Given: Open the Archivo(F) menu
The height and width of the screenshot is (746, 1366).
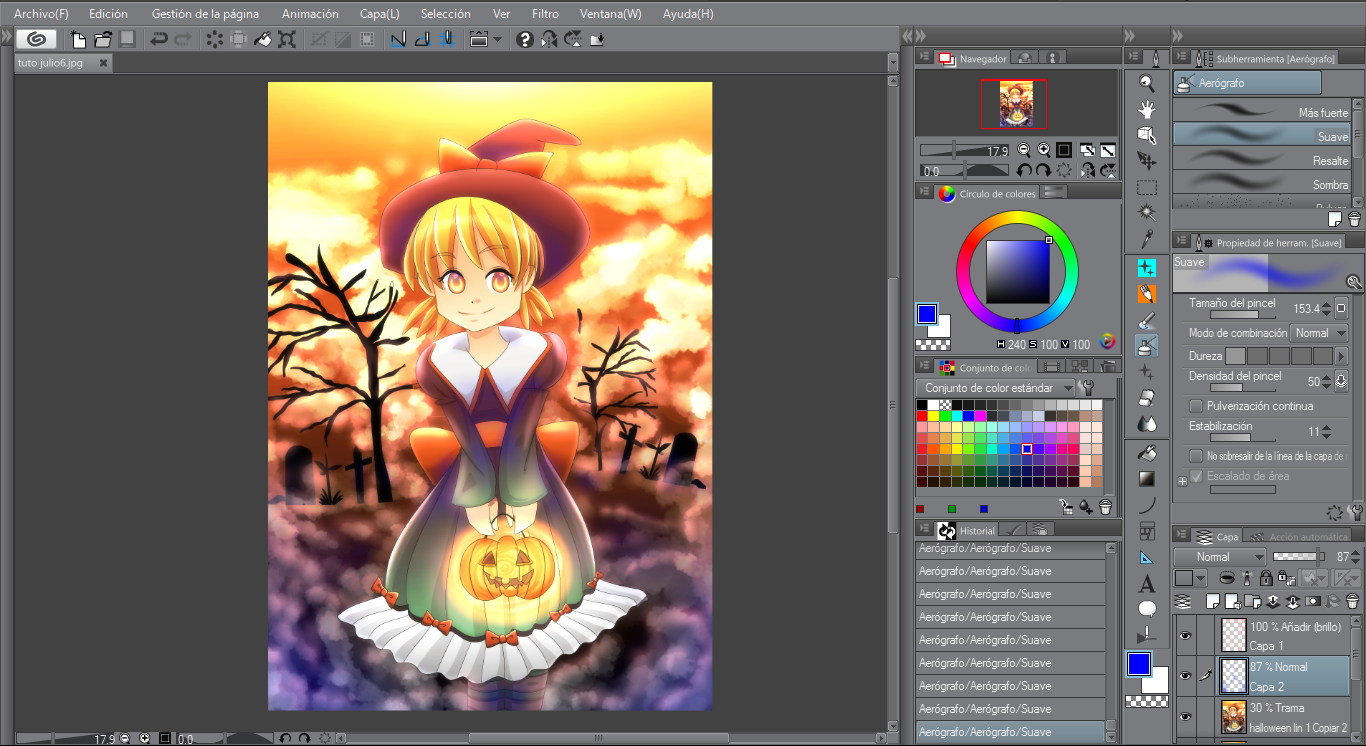Looking at the screenshot, I should click(41, 14).
